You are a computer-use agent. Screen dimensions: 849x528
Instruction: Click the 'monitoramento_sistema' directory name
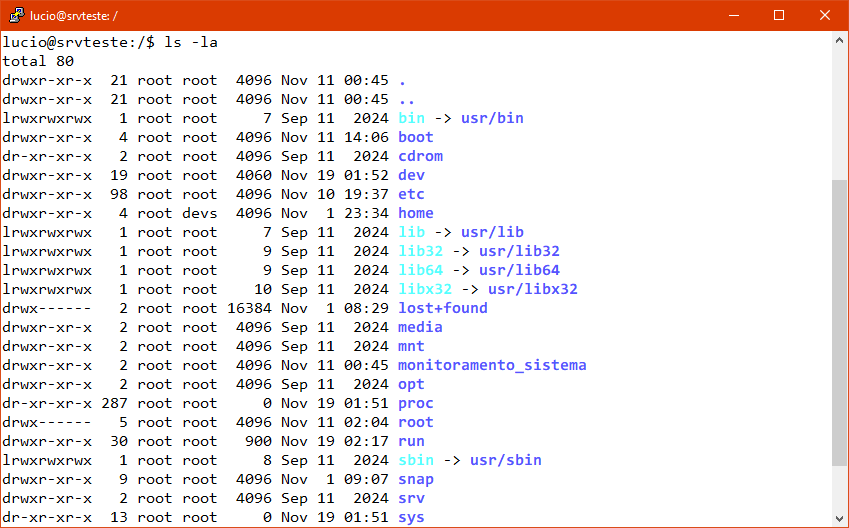492,365
